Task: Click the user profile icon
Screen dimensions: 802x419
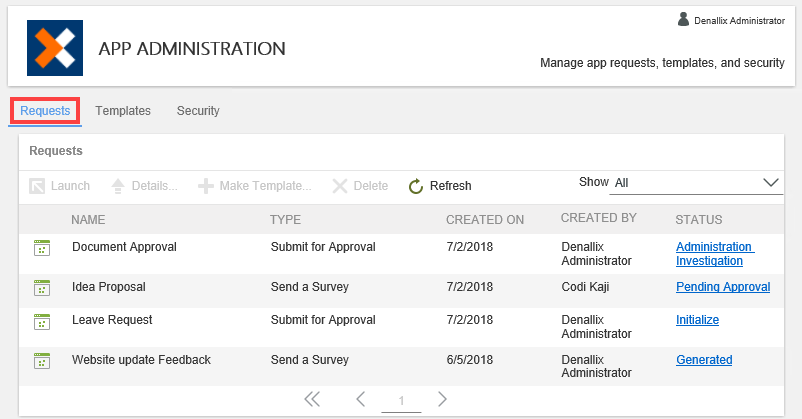Action: (683, 19)
